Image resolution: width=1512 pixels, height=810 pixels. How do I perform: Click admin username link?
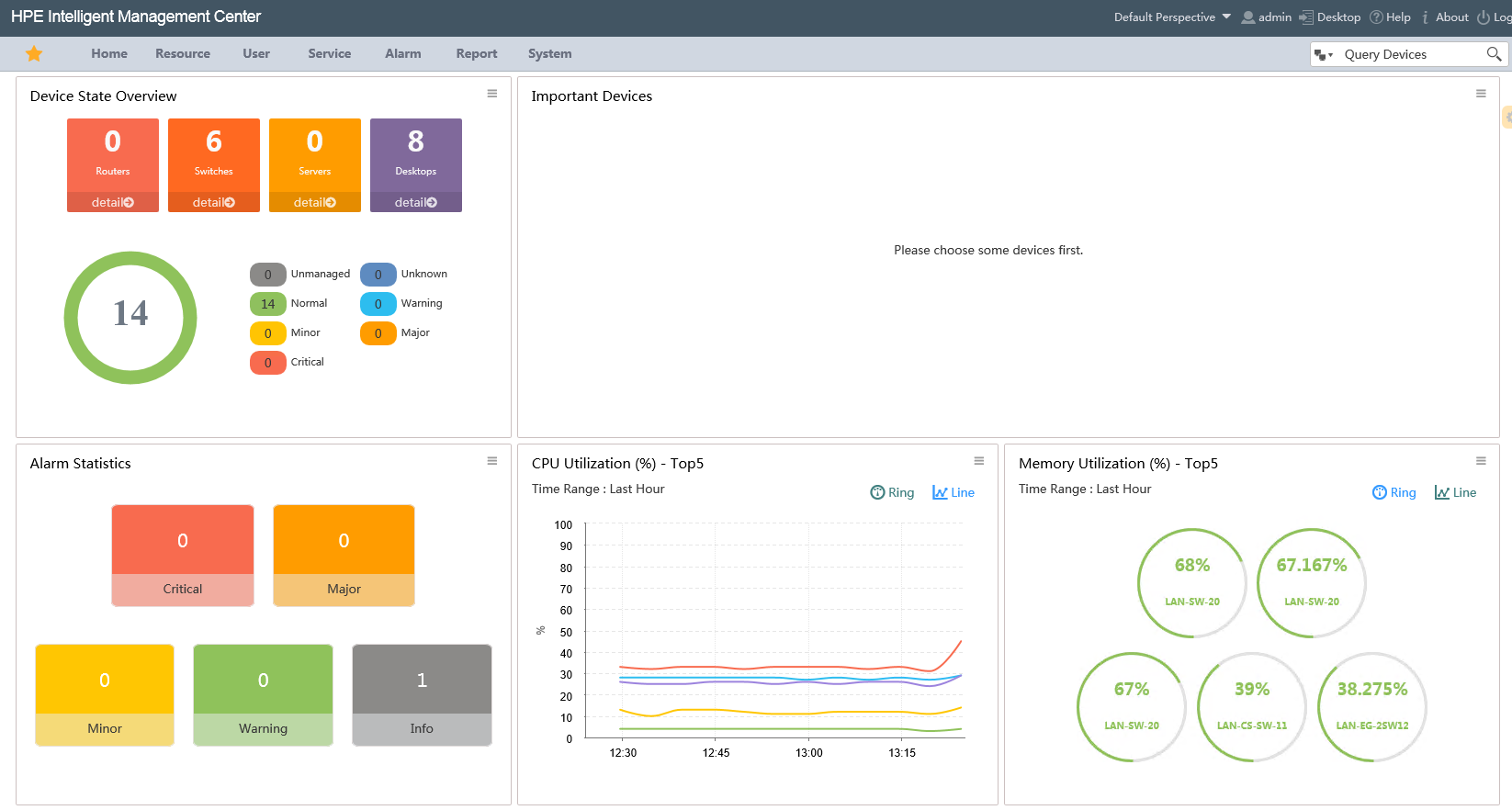1275,17
